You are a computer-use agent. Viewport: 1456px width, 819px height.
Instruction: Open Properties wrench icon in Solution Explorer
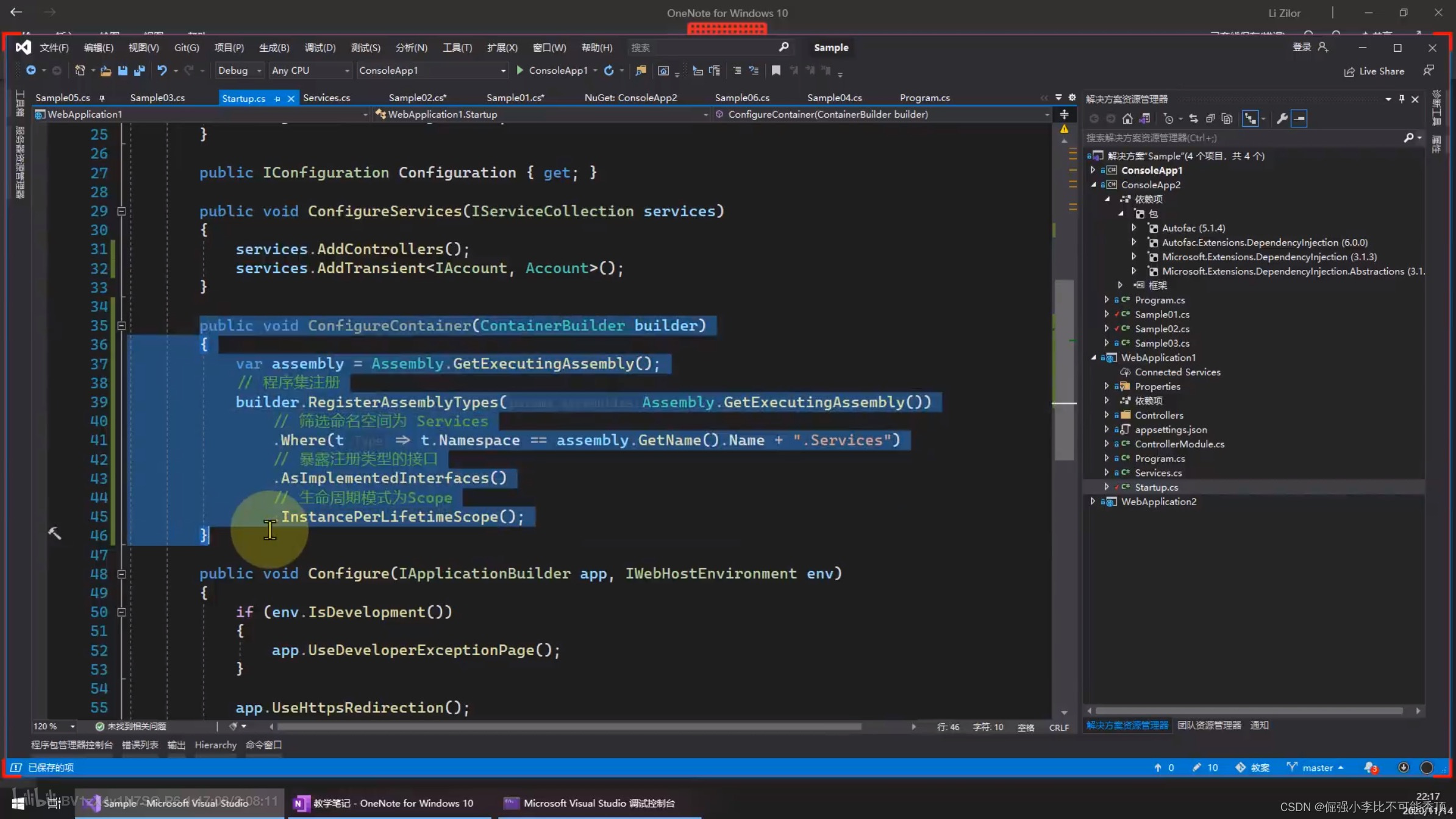[1282, 119]
